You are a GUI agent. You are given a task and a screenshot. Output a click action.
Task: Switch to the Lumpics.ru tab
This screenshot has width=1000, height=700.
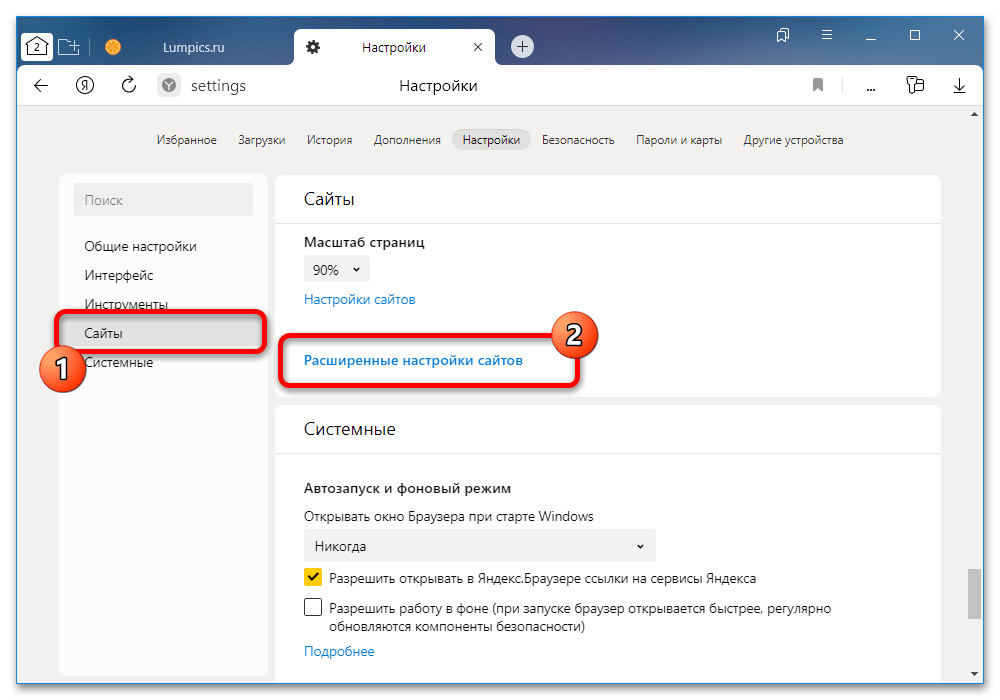click(x=193, y=47)
